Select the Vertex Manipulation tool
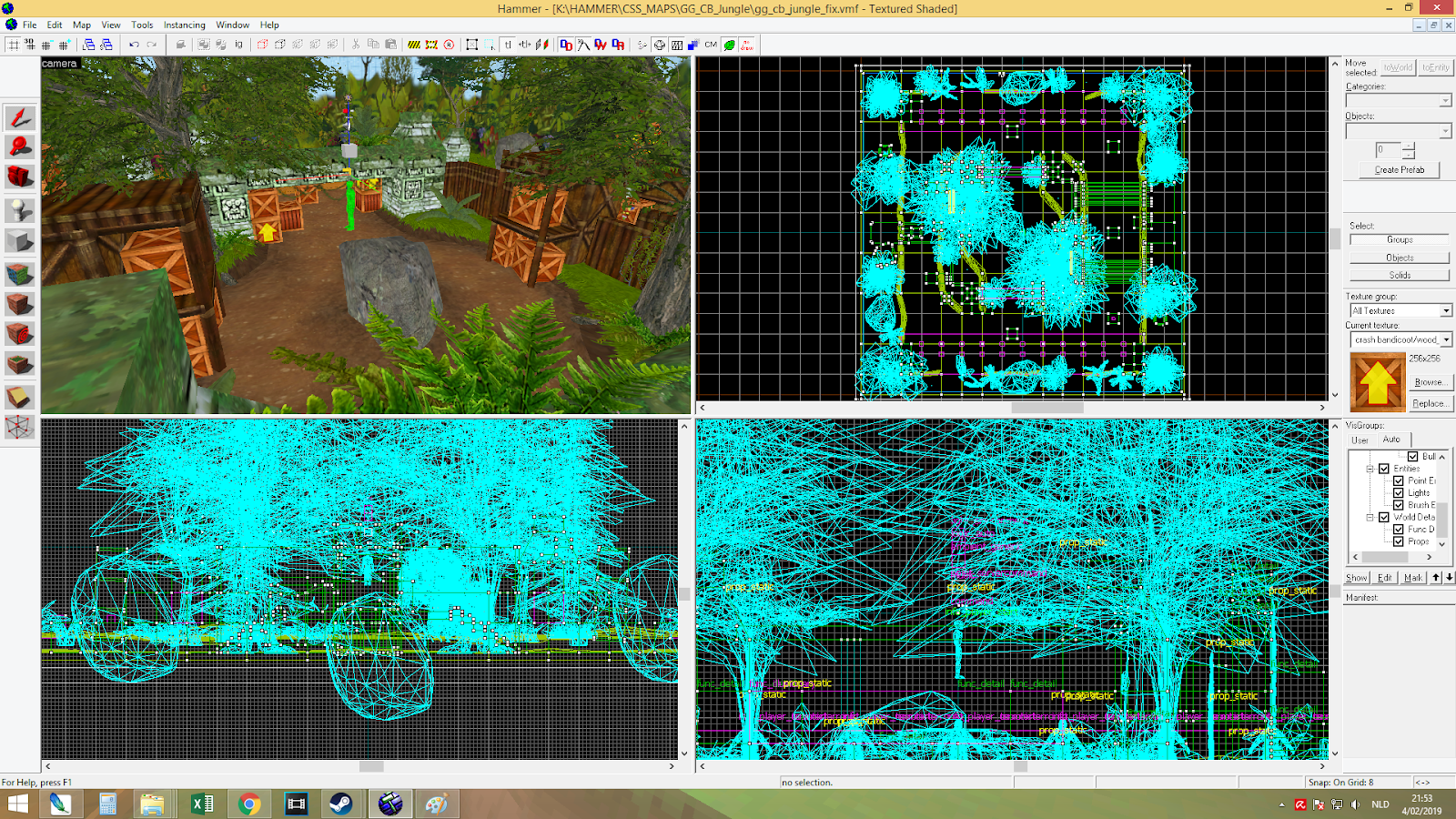1456x819 pixels. [20, 427]
